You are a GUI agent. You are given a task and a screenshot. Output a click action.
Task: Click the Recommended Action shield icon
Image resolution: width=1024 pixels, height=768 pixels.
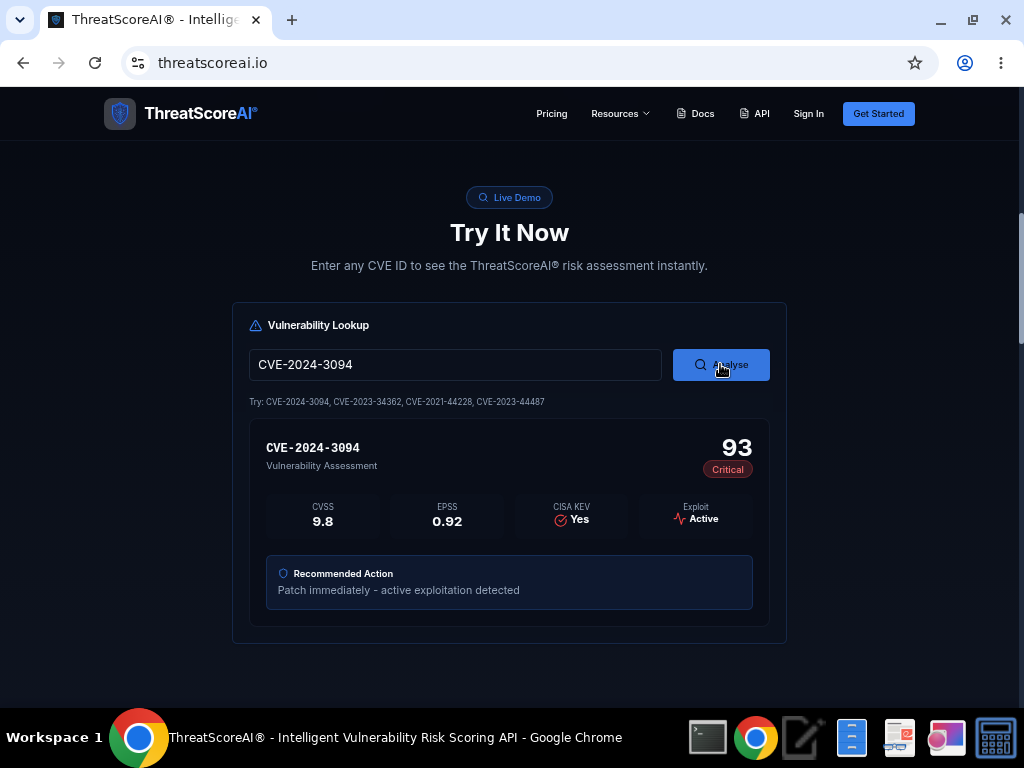283,573
